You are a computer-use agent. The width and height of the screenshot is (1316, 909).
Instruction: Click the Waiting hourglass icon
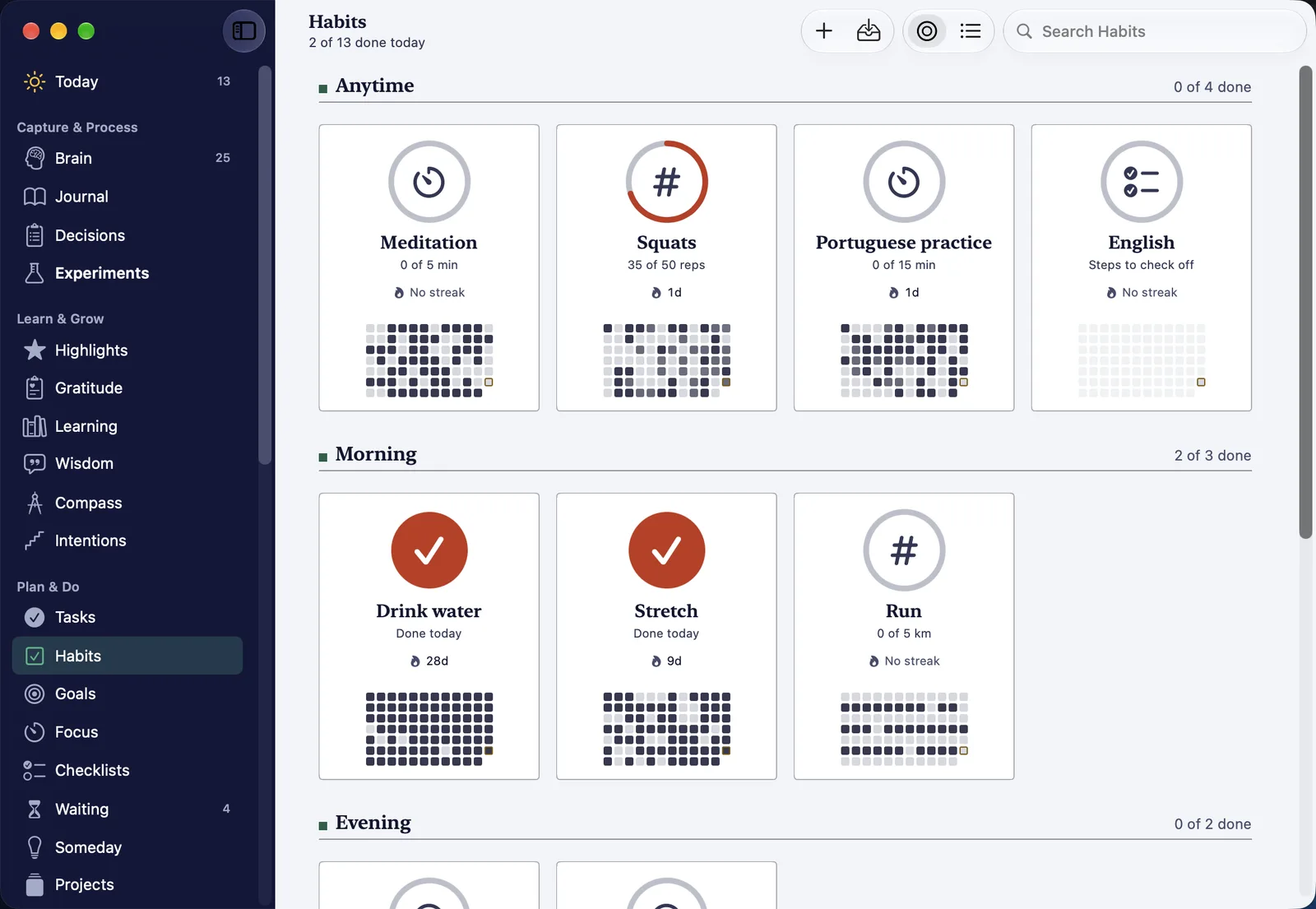(x=35, y=809)
